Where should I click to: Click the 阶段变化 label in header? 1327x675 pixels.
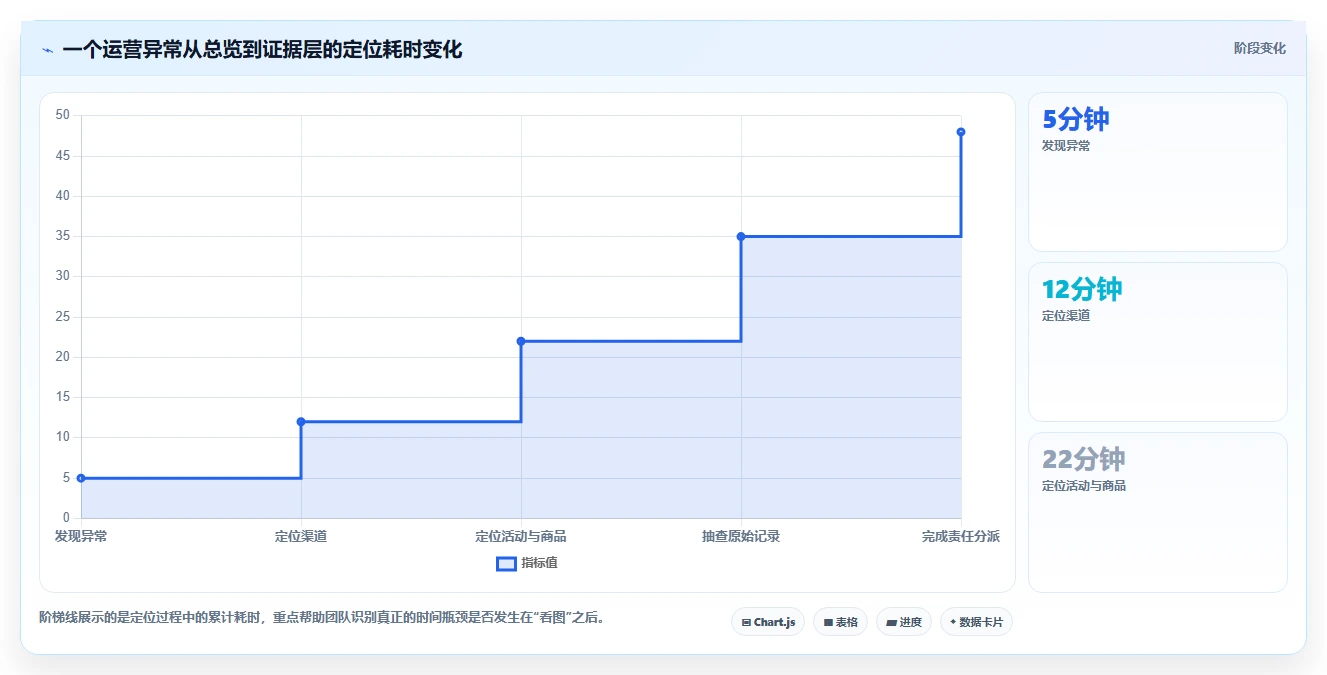click(1259, 48)
